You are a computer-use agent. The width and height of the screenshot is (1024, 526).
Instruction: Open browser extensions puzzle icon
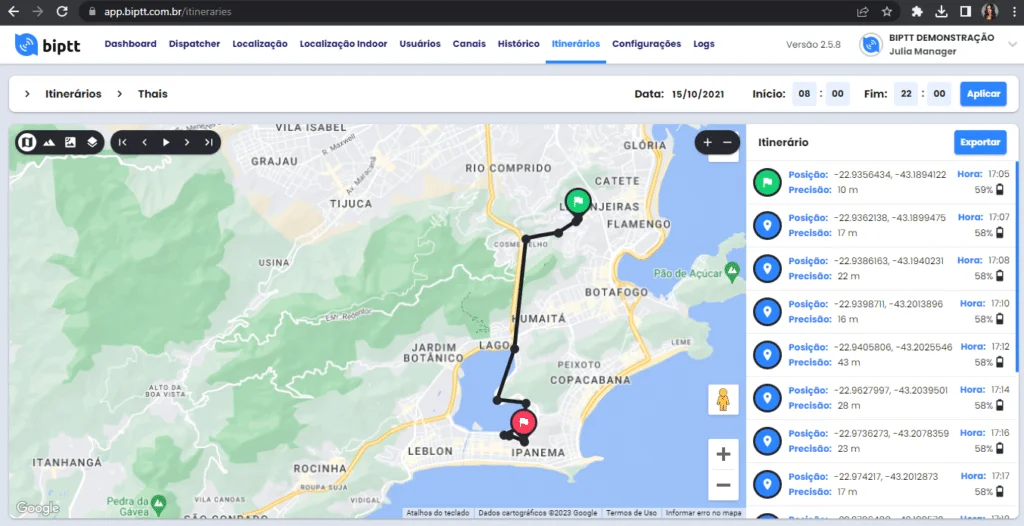point(917,11)
